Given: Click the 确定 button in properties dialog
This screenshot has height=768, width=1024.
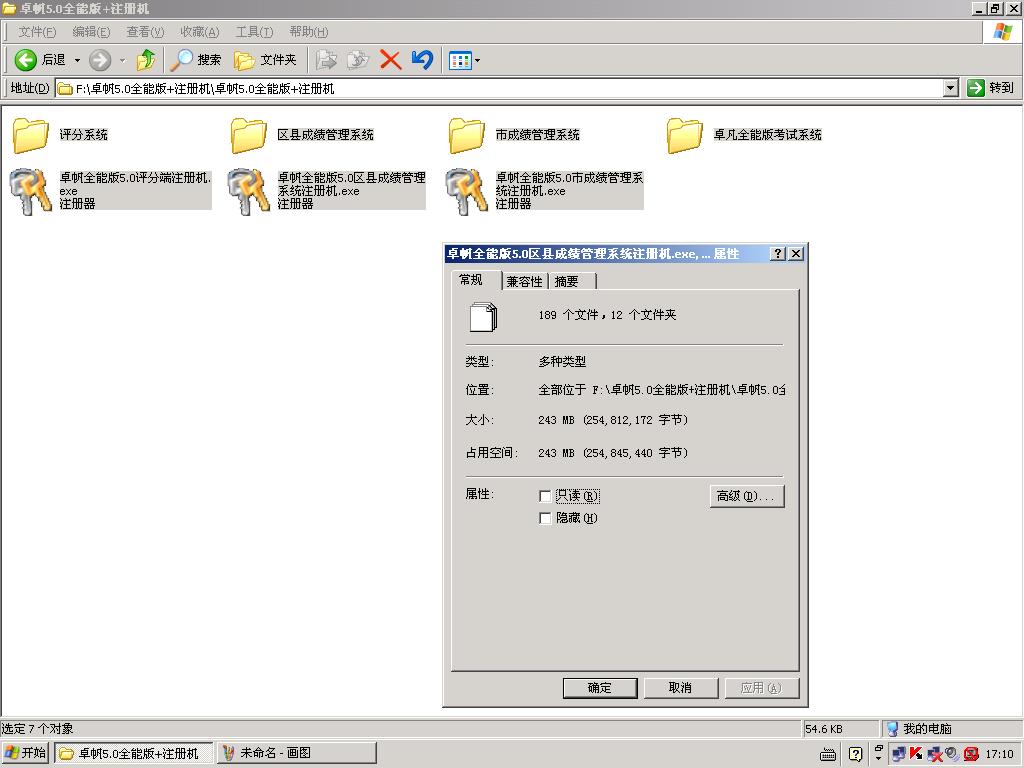Looking at the screenshot, I should coord(599,688).
